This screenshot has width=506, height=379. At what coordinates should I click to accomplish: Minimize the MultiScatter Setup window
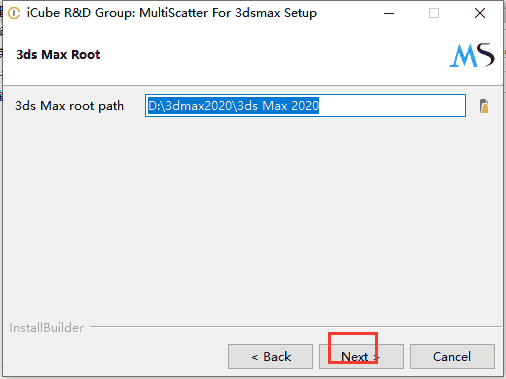(389, 13)
